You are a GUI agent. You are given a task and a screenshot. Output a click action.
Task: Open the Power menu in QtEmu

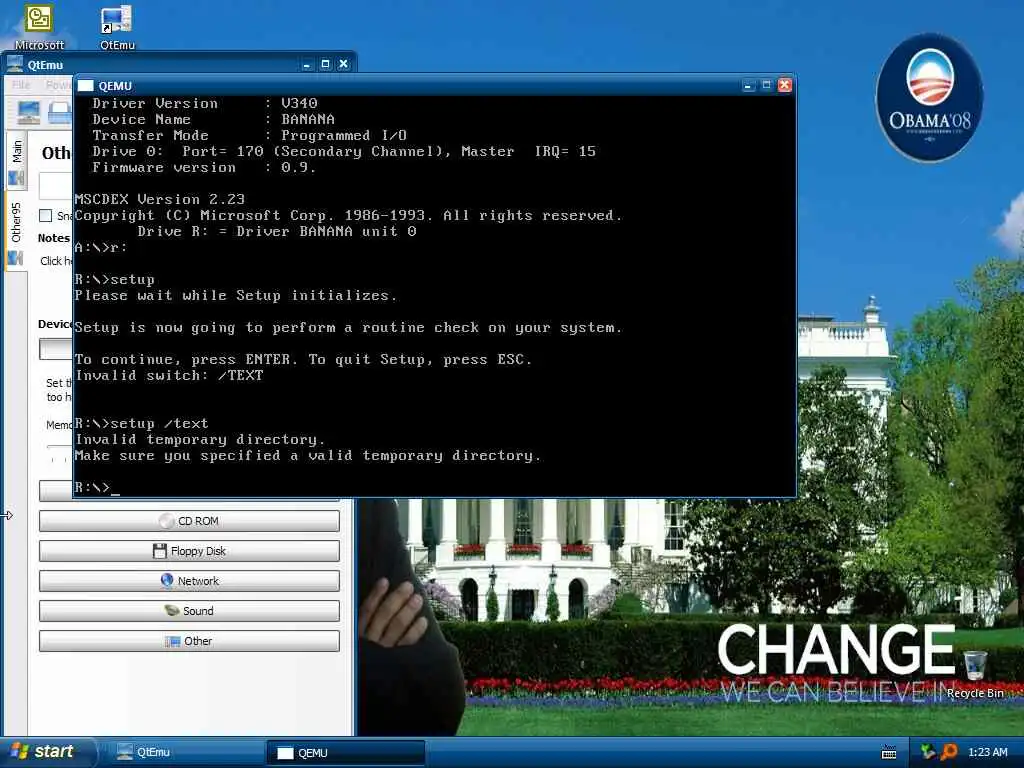pyautogui.click(x=59, y=85)
